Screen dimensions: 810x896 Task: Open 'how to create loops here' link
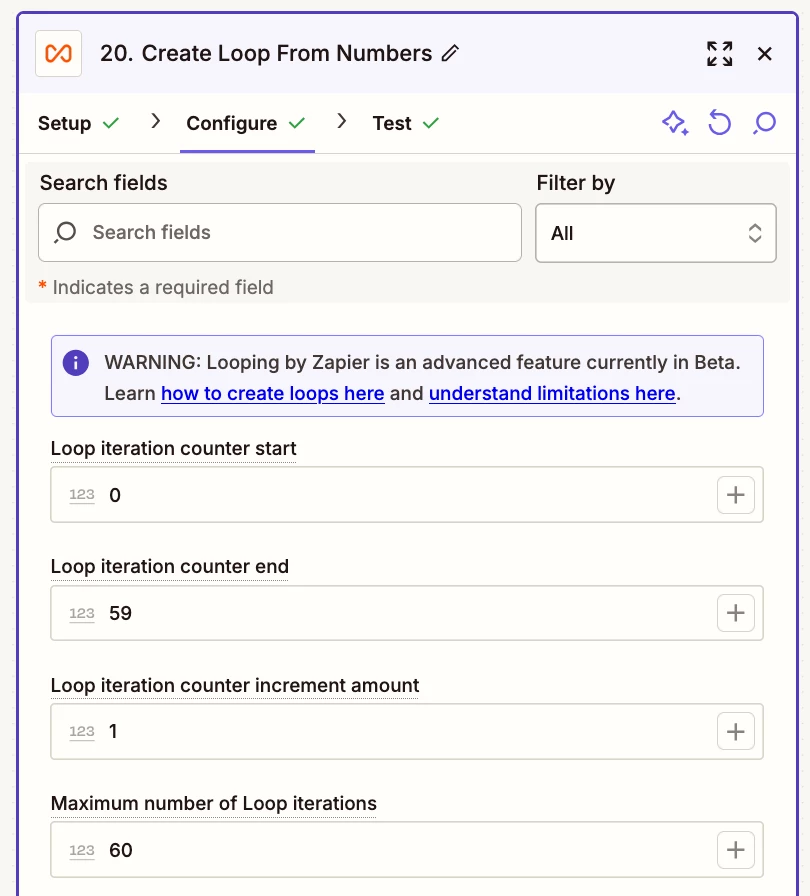[272, 393]
